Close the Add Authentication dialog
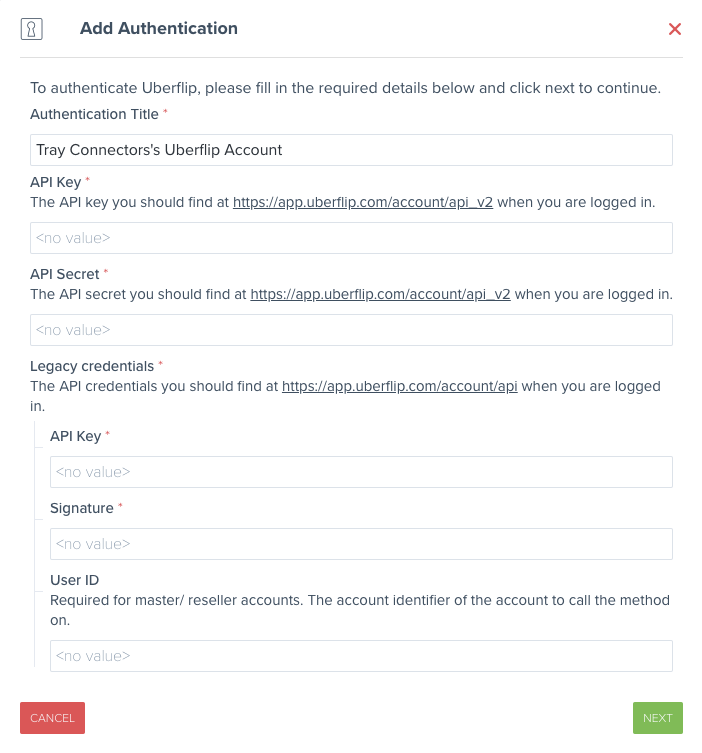 click(x=675, y=29)
